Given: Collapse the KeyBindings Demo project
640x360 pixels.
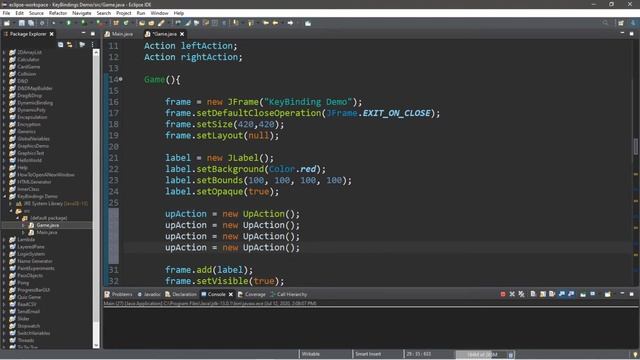Looking at the screenshot, I should 4,196.
